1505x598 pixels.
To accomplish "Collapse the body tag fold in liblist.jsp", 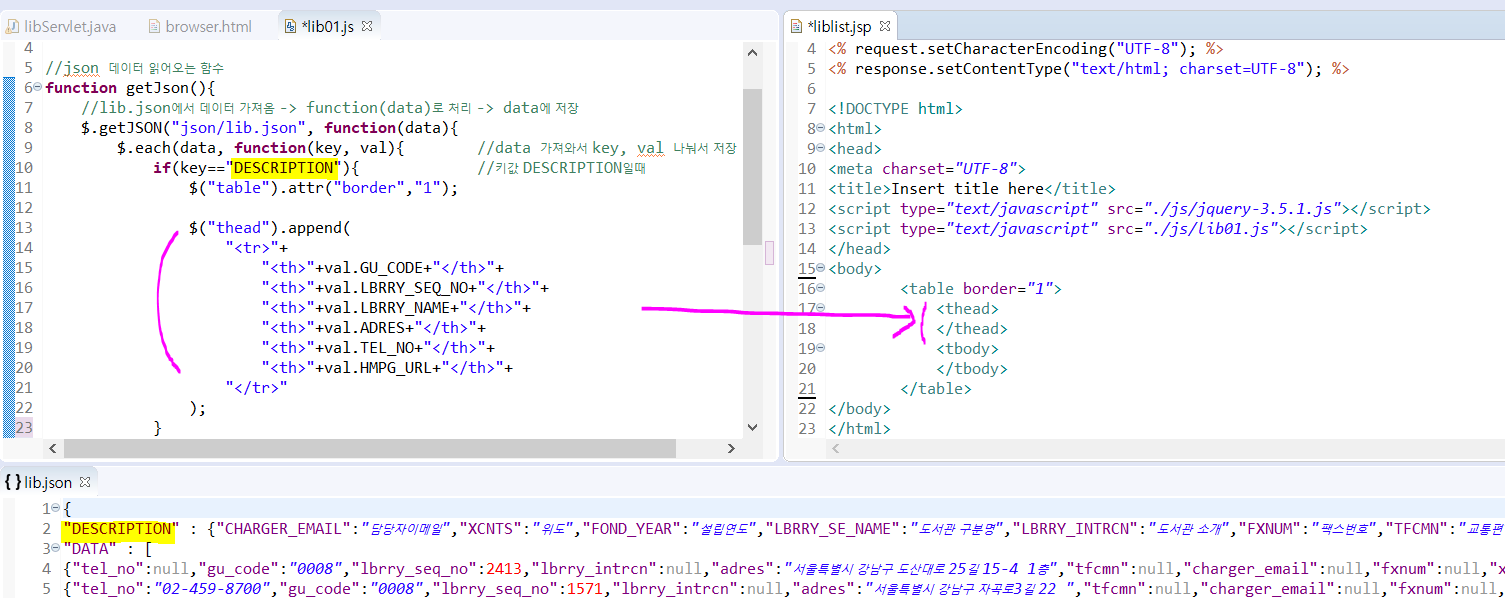I will pyautogui.click(x=820, y=268).
